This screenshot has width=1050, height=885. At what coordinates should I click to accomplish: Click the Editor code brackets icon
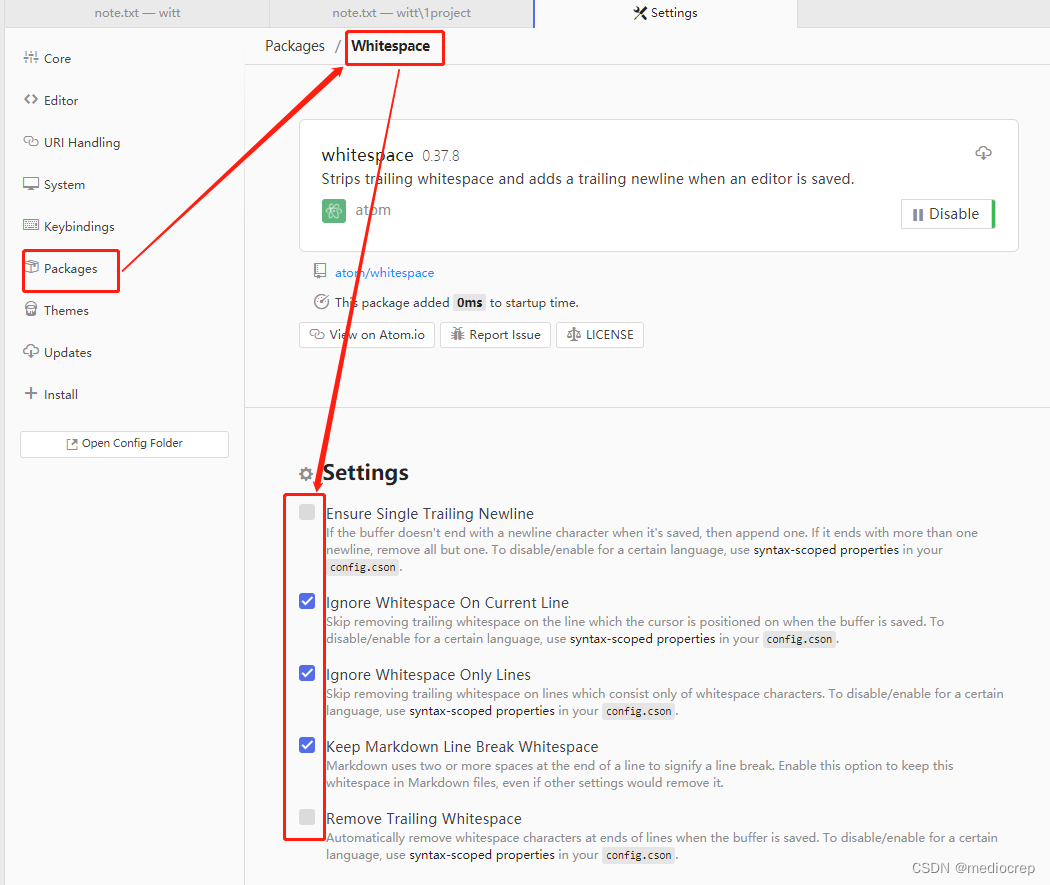31,100
